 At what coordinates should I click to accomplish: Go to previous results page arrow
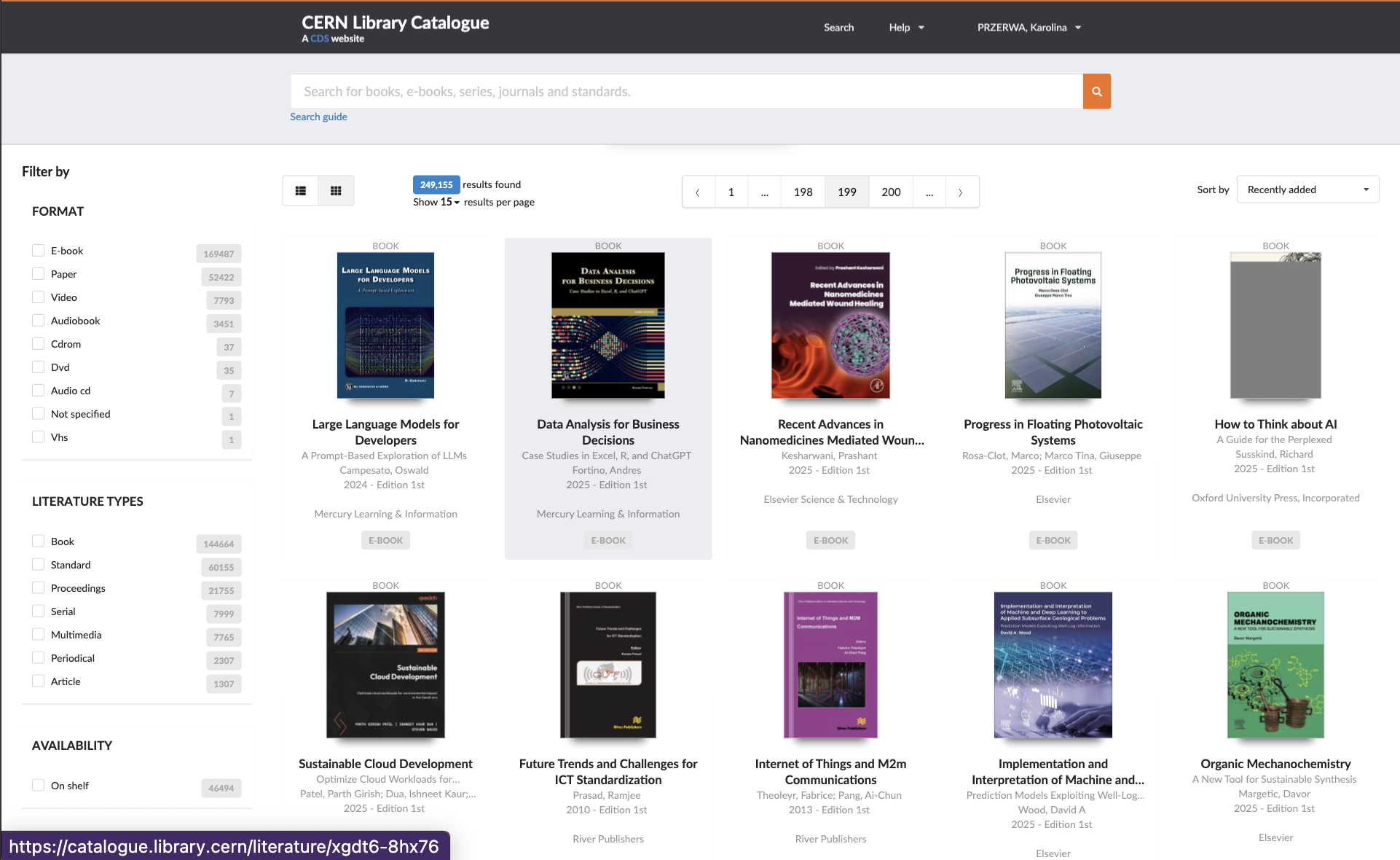point(698,192)
